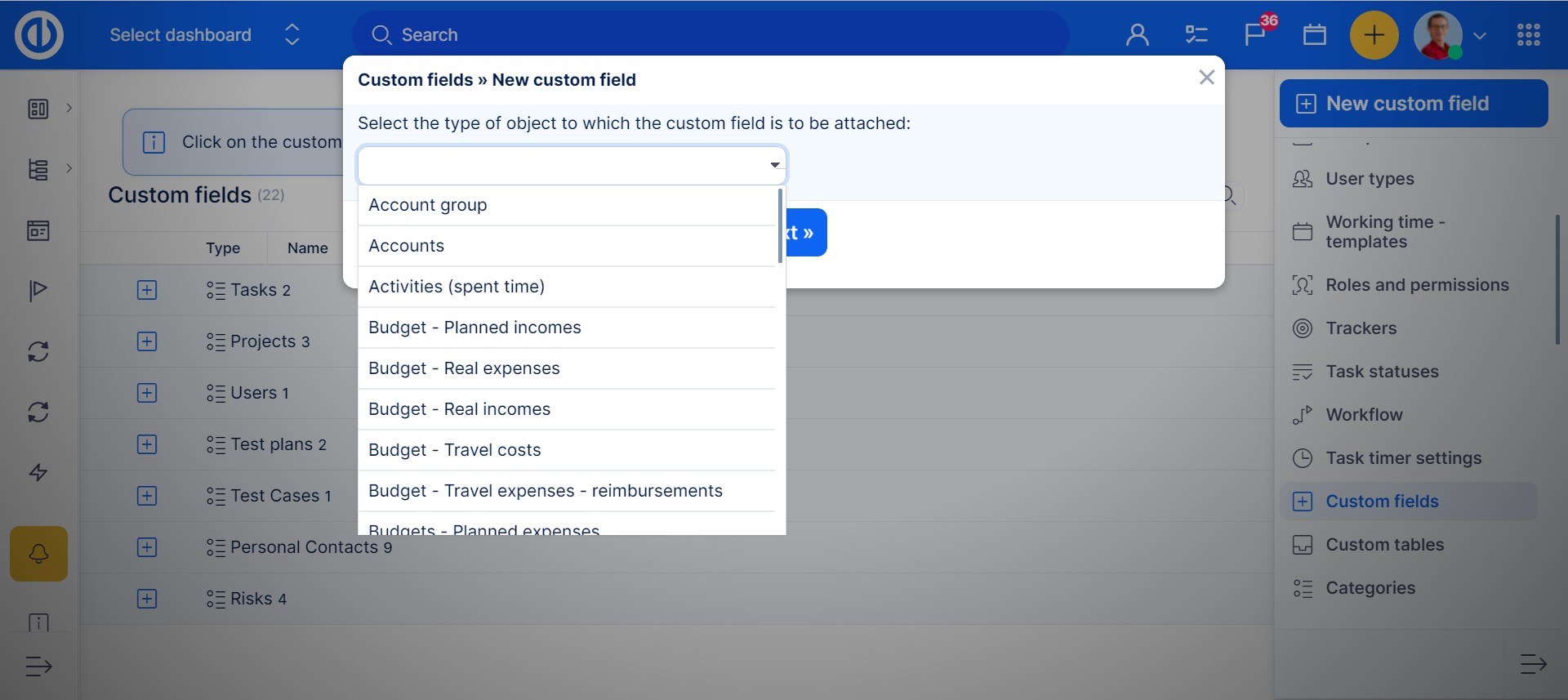Viewport: 1568px width, 700px height.
Task: Open the calendar icon in top bar
Action: pyautogui.click(x=1314, y=35)
